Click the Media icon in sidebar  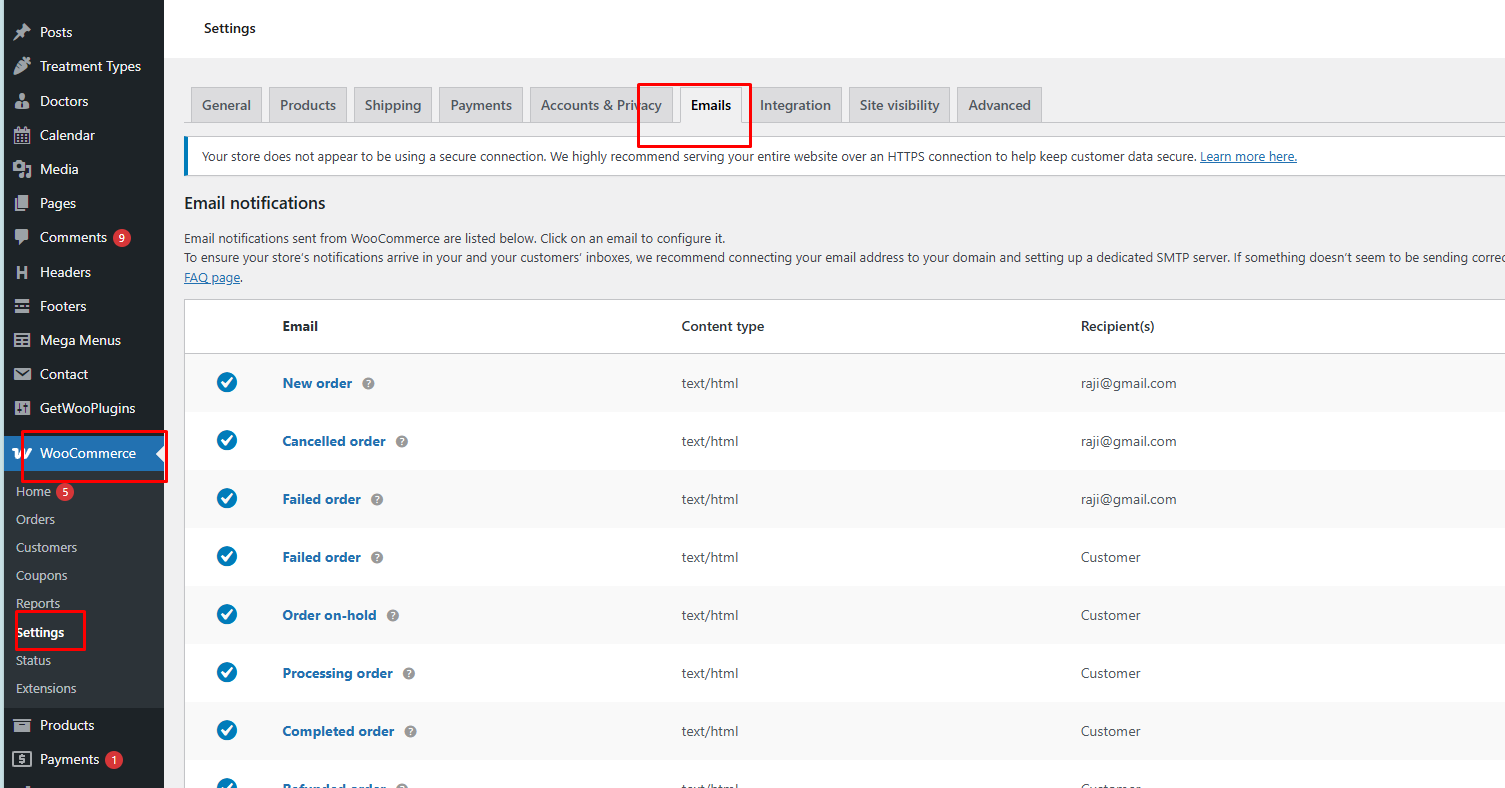click(x=22, y=169)
